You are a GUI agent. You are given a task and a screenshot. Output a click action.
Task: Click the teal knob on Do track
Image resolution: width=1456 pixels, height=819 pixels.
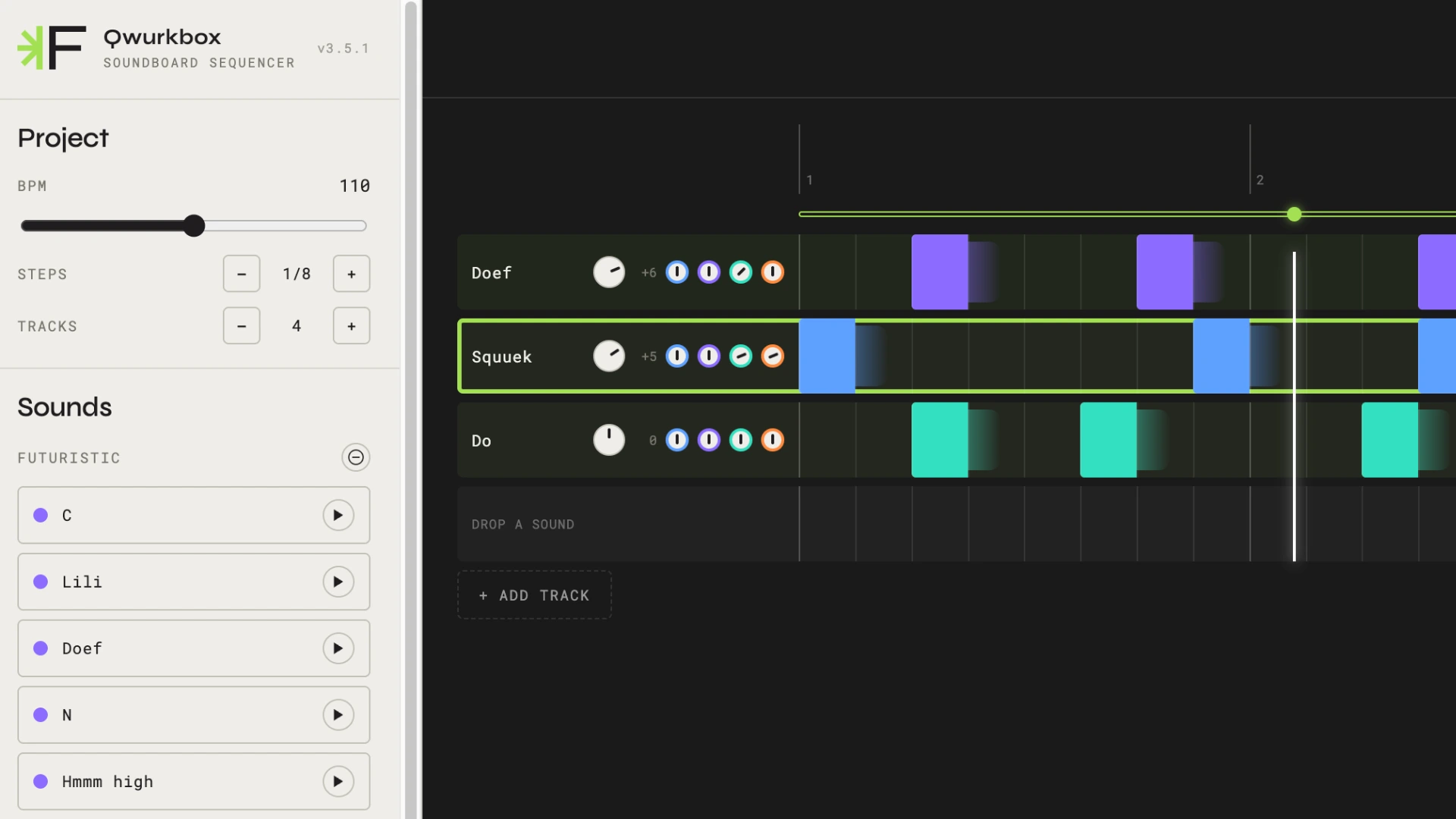point(741,440)
